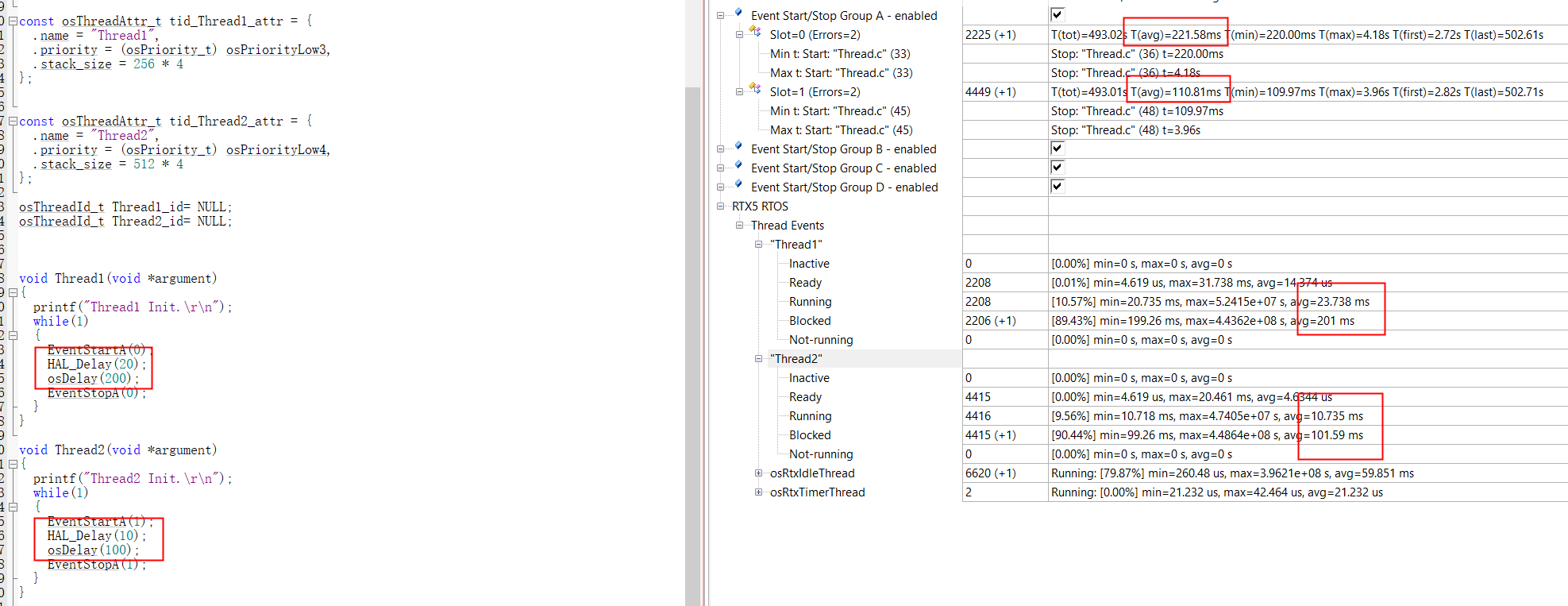Disable the Group D enabled checkbox
This screenshot has height=606, width=1568.
pos(1057,186)
